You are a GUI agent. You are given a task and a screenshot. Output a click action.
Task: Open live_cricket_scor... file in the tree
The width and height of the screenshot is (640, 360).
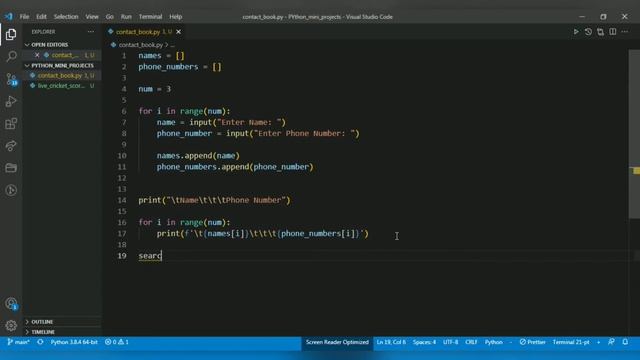click(x=61, y=86)
